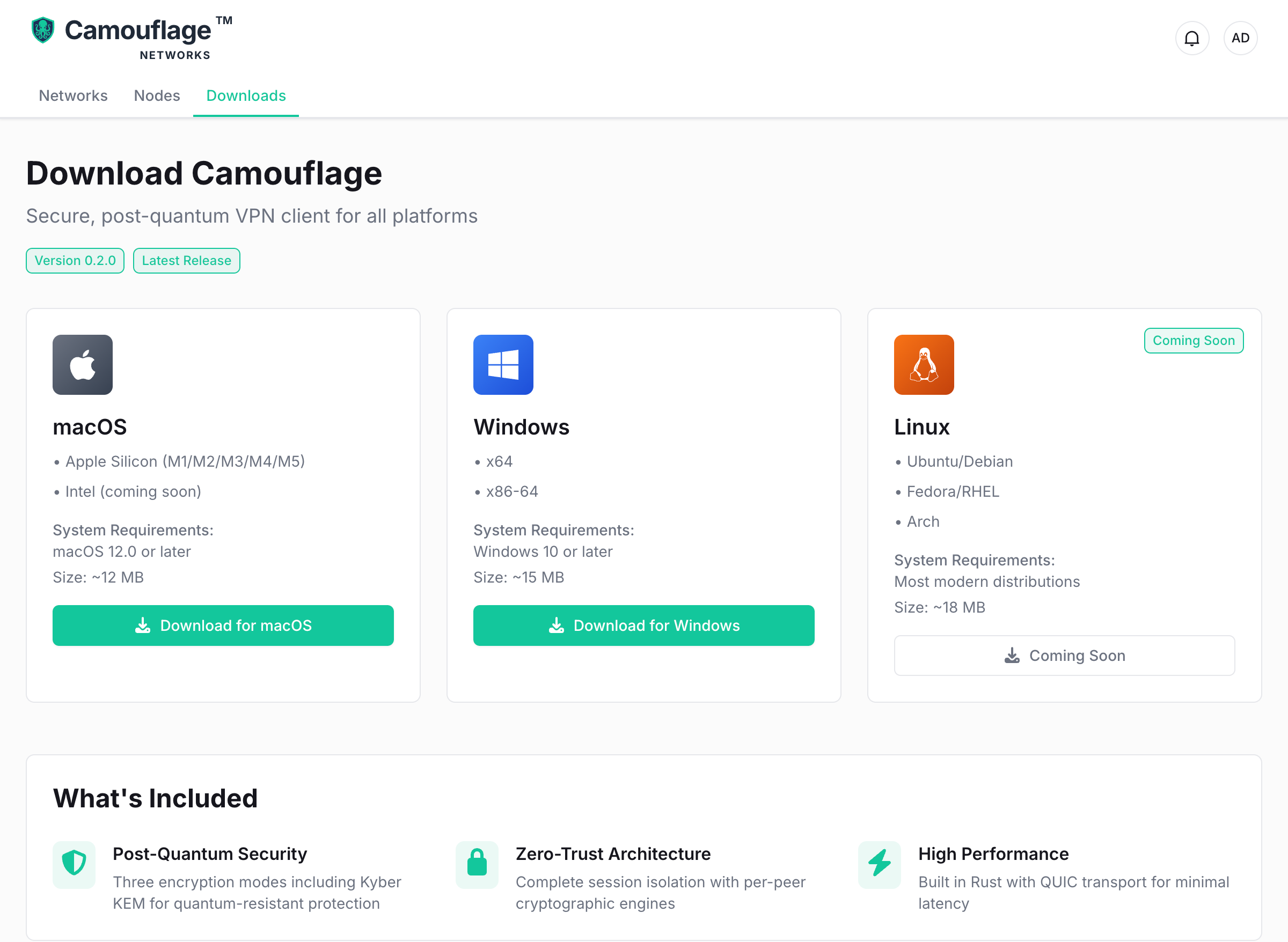Click the Version 0.2.0 badge
Image resolution: width=1288 pixels, height=942 pixels.
(x=75, y=261)
